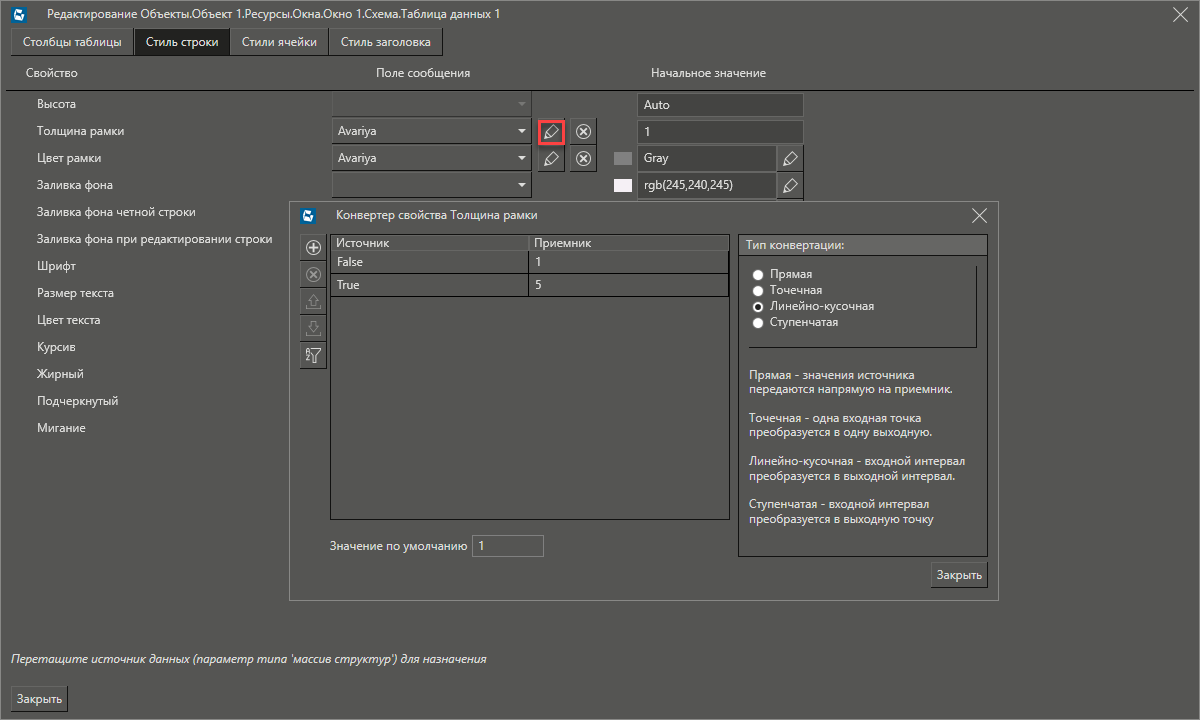Select the Значение по умолчанию input field
The height and width of the screenshot is (720, 1200).
tap(508, 545)
